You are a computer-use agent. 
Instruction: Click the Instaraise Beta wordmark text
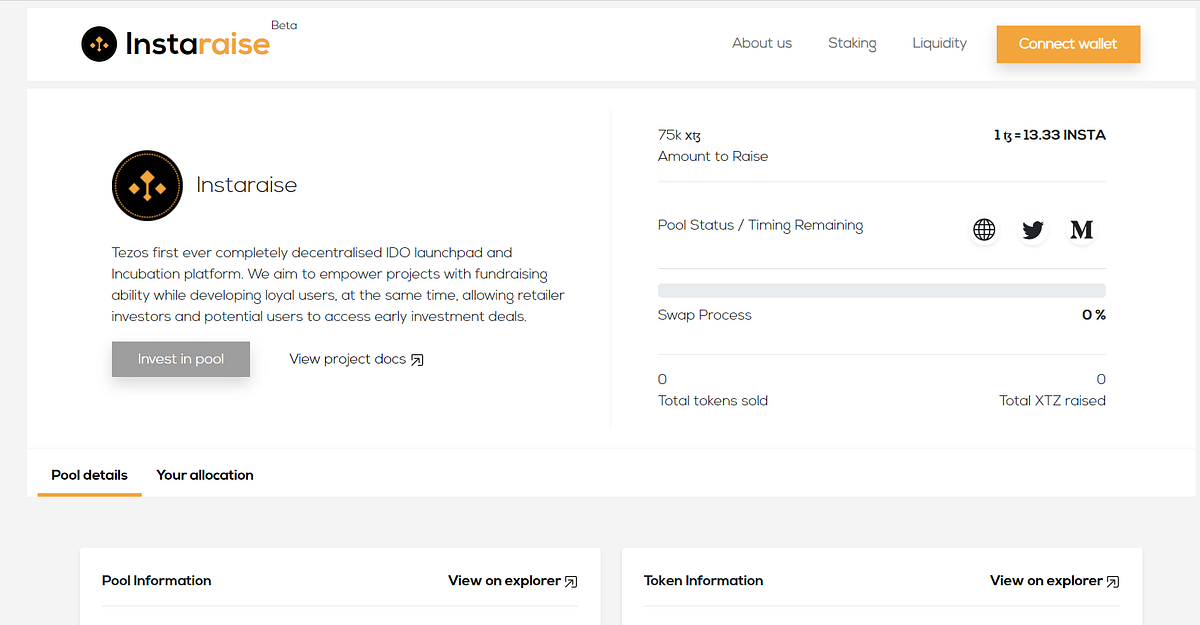pos(198,43)
